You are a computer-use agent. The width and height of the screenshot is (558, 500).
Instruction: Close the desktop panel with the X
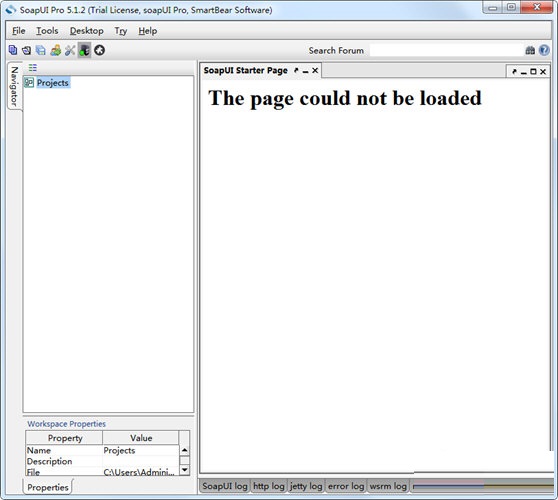[x=543, y=72]
